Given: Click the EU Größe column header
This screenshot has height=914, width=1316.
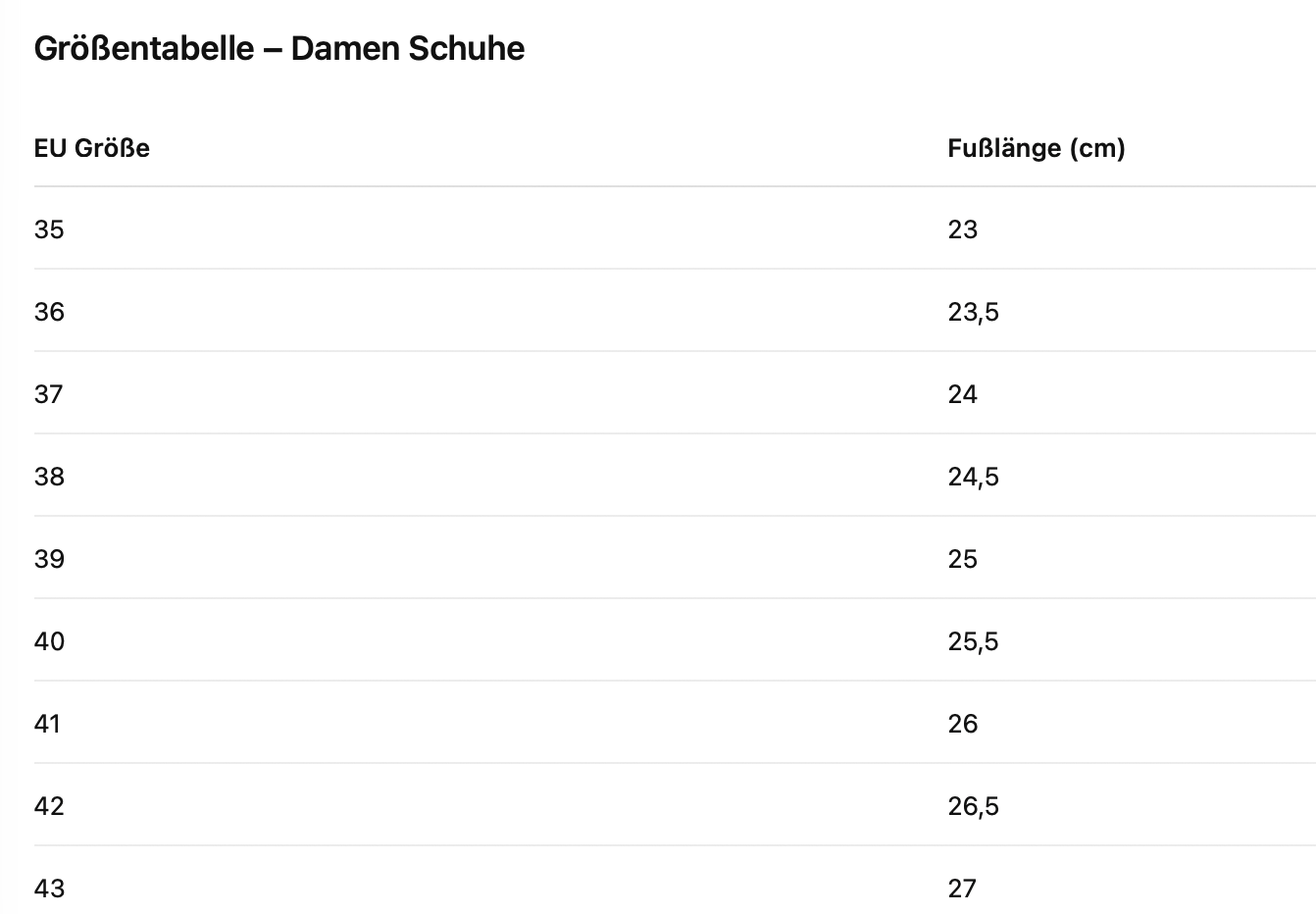Looking at the screenshot, I should coord(92,148).
